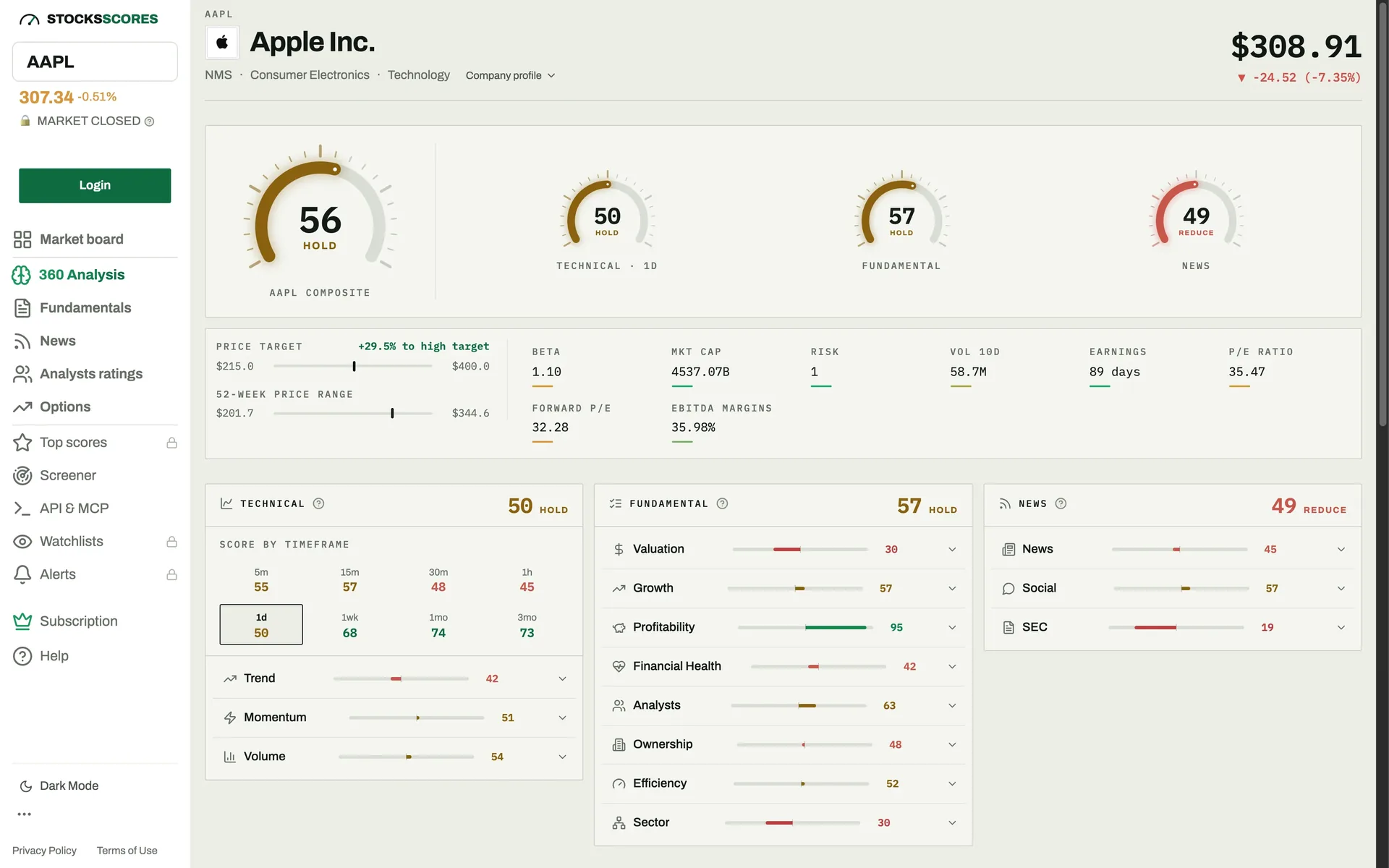Select the 1mo timeframe score
This screenshot has width=1389, height=868.
coord(438,626)
